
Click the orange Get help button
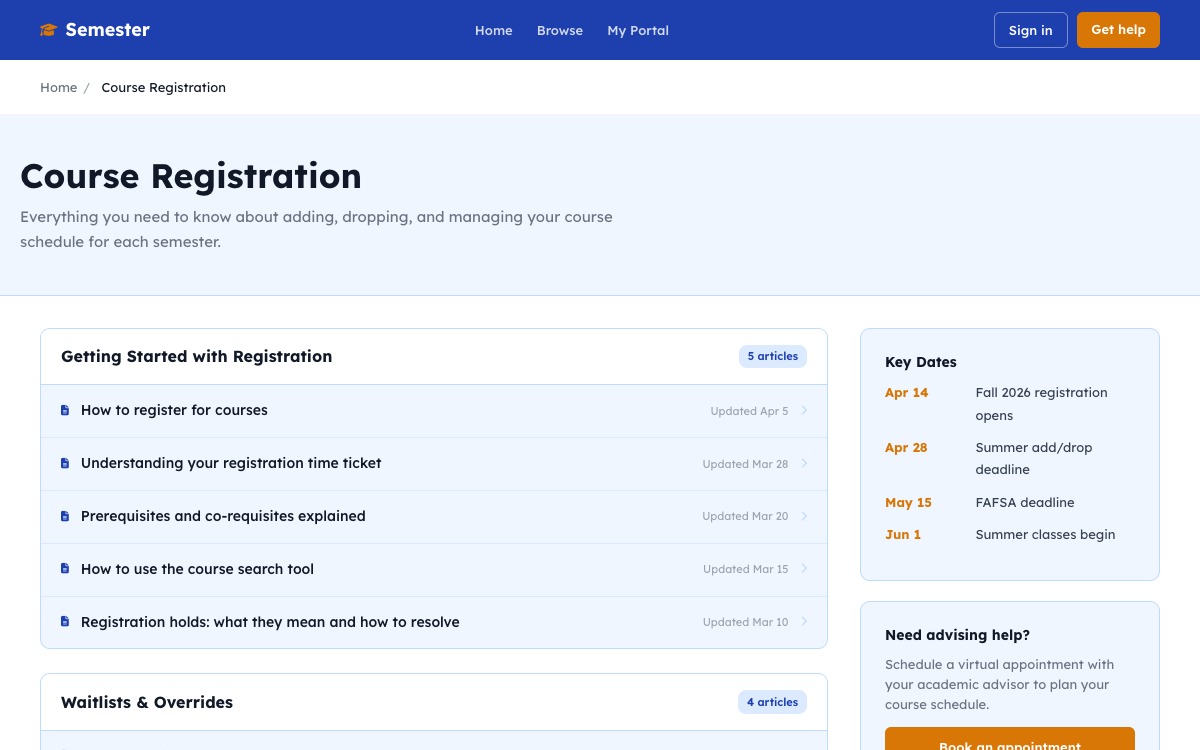(x=1118, y=30)
